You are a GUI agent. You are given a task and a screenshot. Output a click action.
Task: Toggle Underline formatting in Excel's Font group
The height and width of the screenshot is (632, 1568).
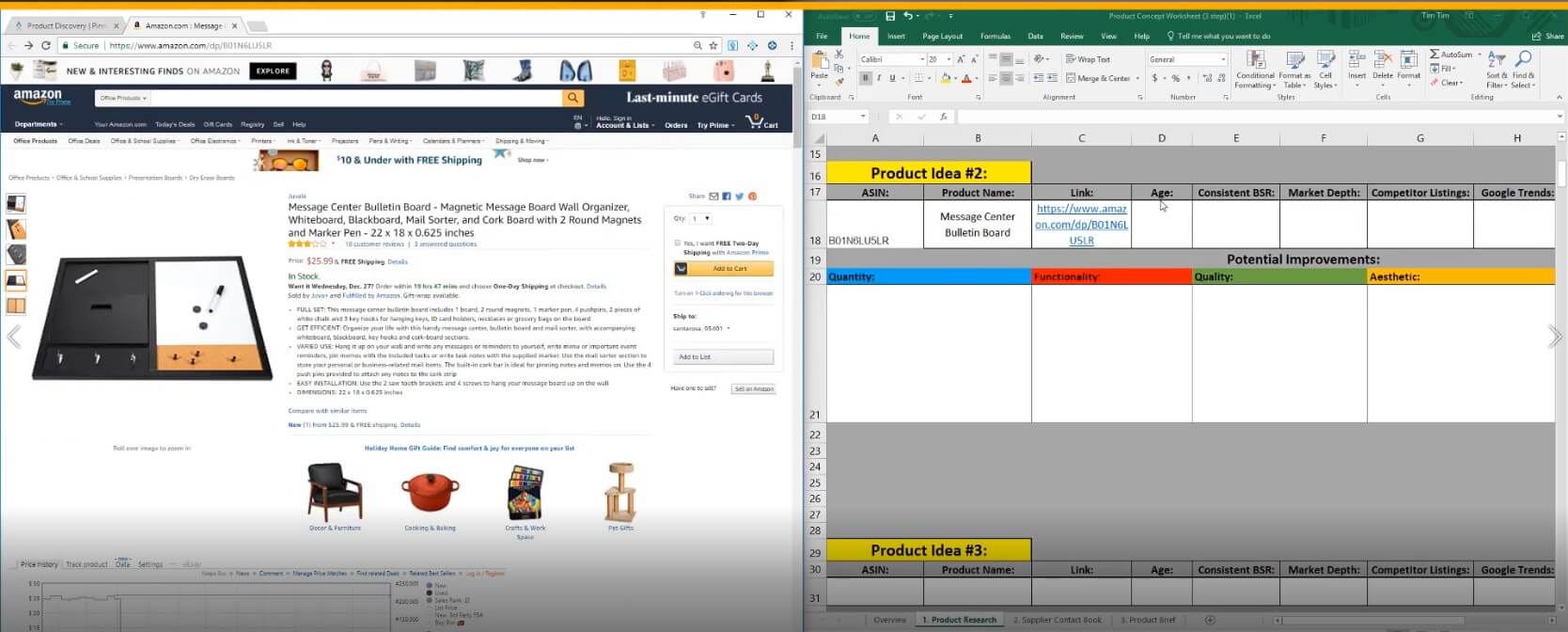pyautogui.click(x=891, y=78)
